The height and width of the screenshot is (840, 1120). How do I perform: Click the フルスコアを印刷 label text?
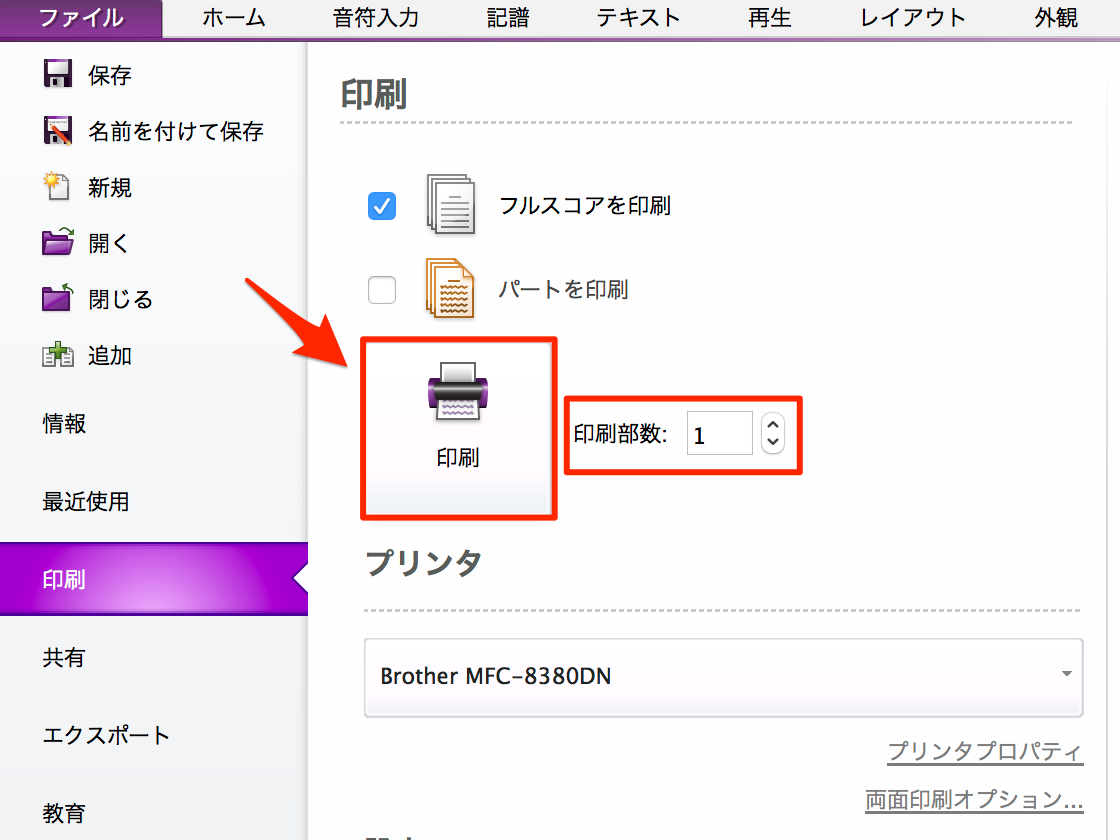click(x=584, y=205)
